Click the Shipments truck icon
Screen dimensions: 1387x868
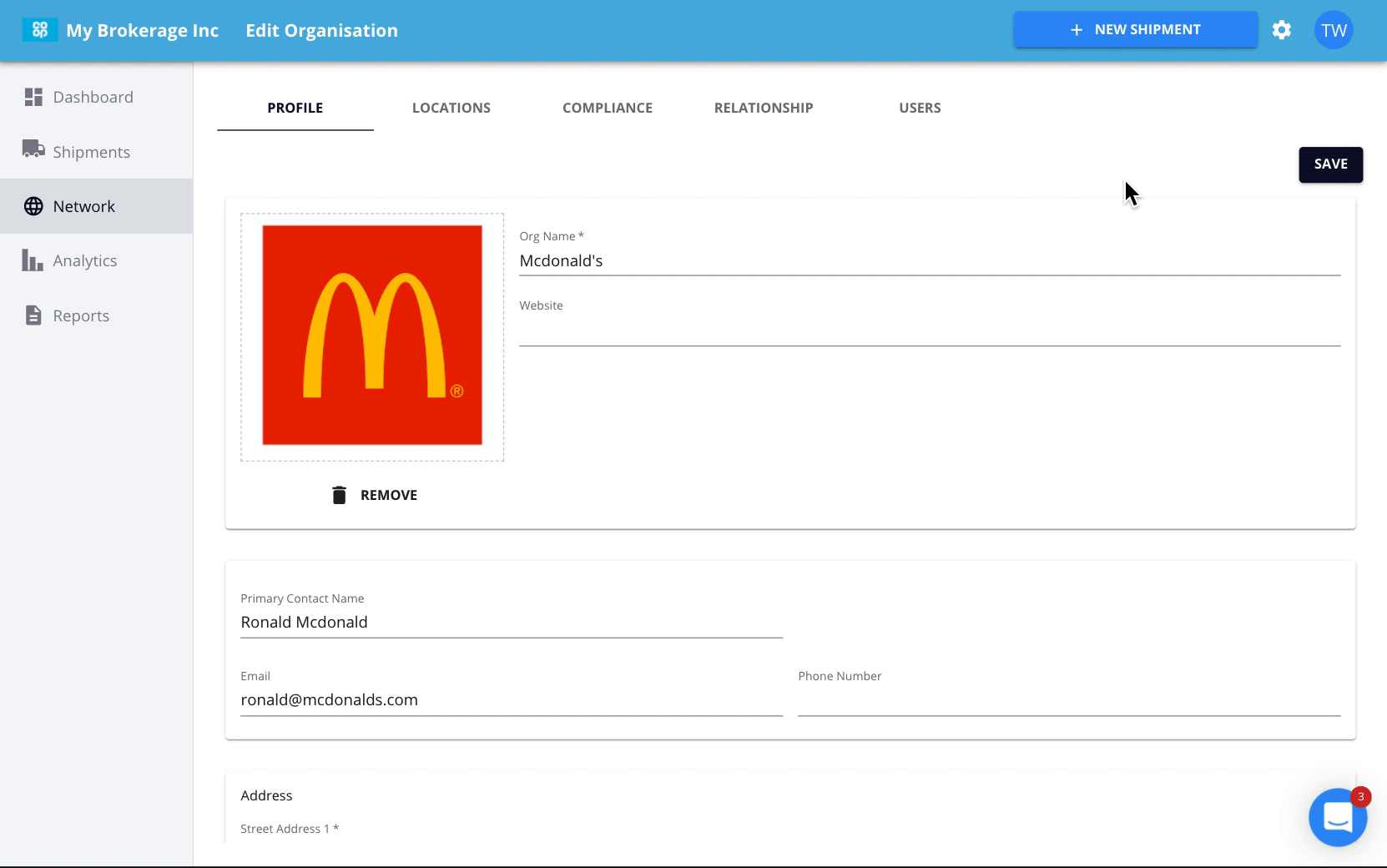tap(33, 149)
